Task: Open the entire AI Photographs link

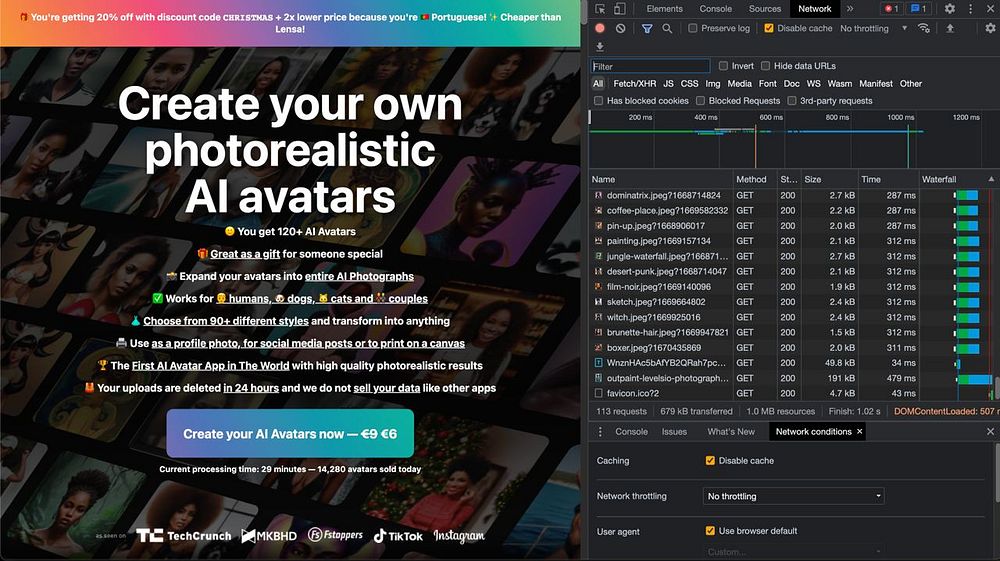Action: point(359,276)
